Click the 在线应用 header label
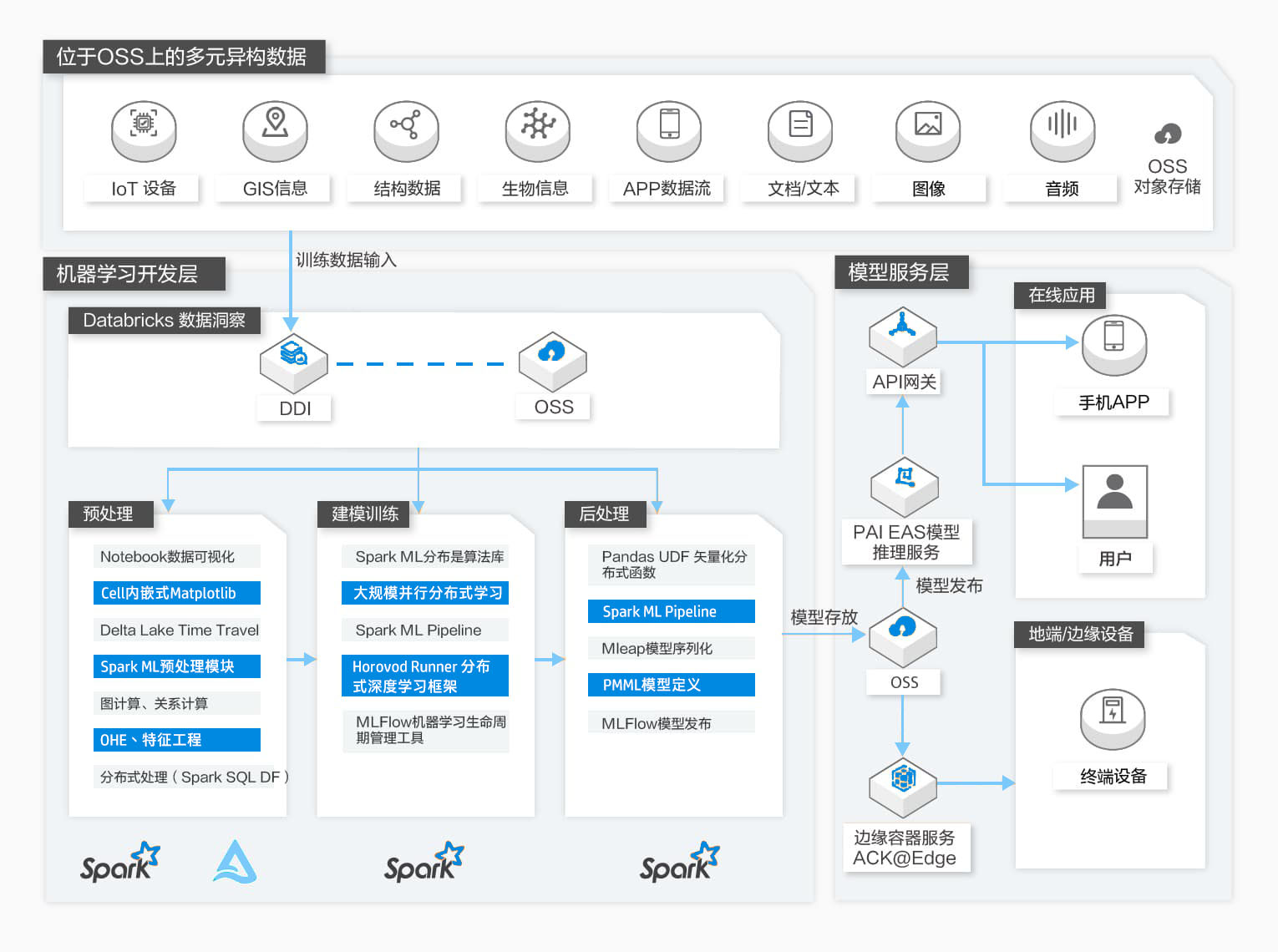 [x=1061, y=296]
